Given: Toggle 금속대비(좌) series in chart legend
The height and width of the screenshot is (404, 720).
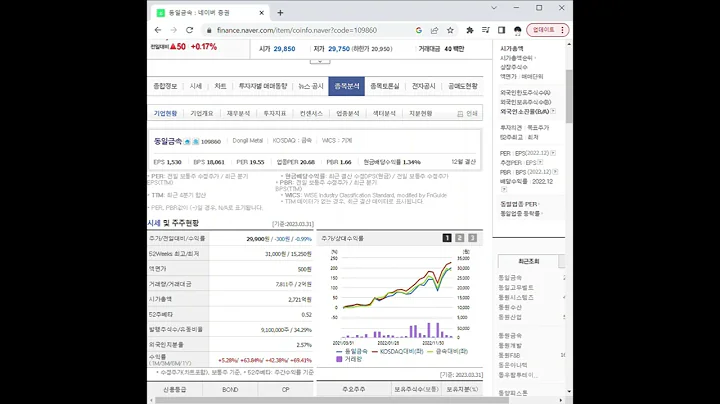Looking at the screenshot, I should point(447,351).
